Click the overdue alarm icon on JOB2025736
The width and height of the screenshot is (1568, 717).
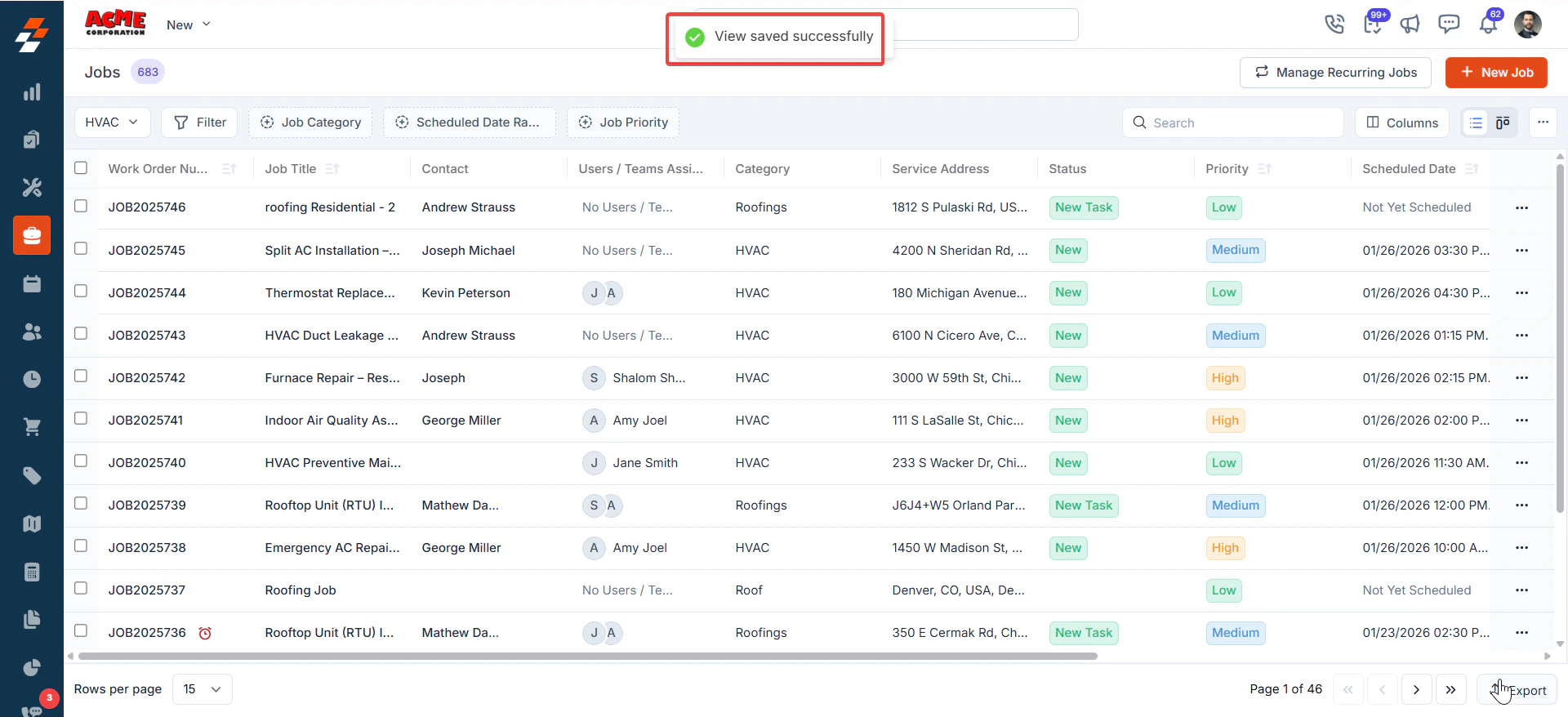click(x=205, y=633)
